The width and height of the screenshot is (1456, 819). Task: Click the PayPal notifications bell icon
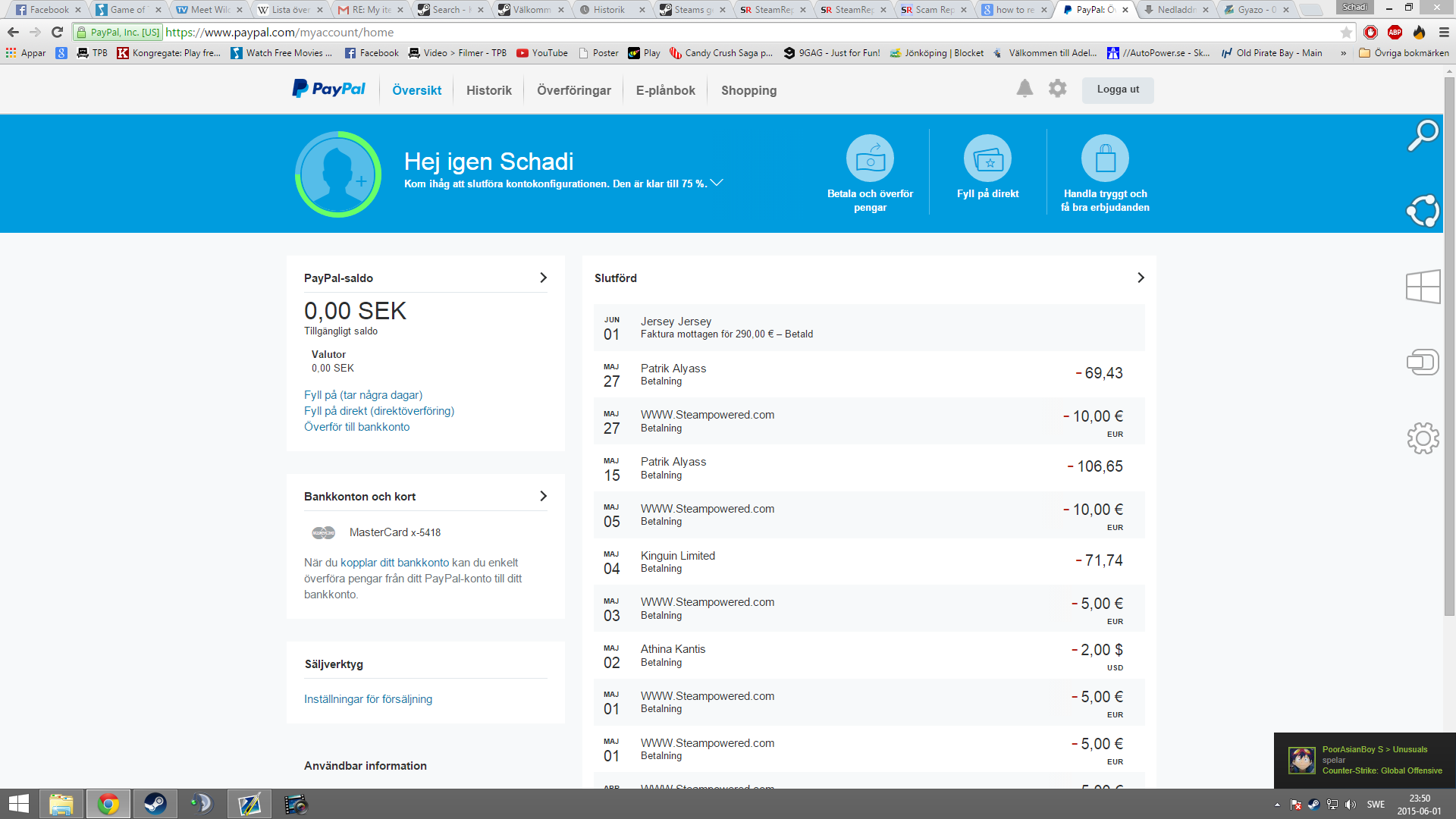click(x=1025, y=89)
